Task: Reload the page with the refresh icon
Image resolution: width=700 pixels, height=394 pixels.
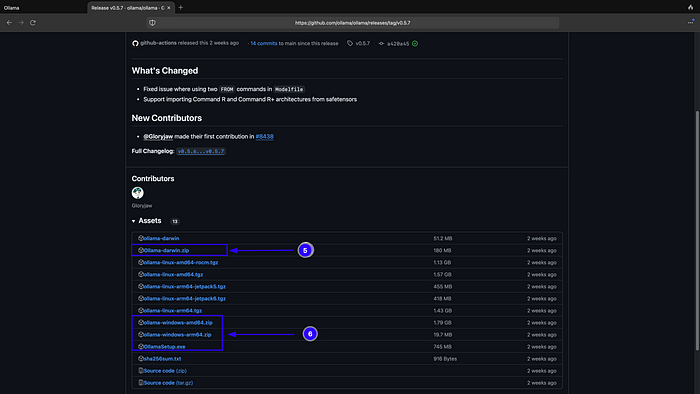Action: [x=33, y=23]
